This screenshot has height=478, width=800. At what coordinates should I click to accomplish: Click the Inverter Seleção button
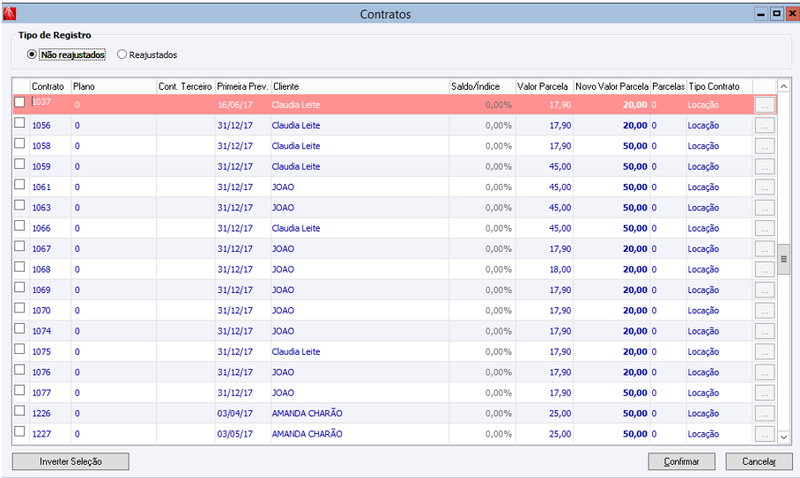click(x=70, y=461)
